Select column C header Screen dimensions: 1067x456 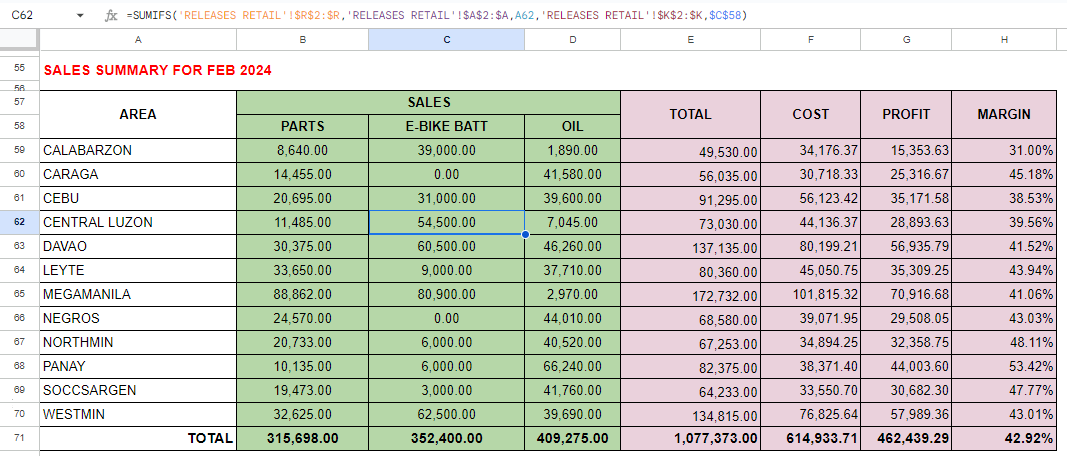point(446,39)
